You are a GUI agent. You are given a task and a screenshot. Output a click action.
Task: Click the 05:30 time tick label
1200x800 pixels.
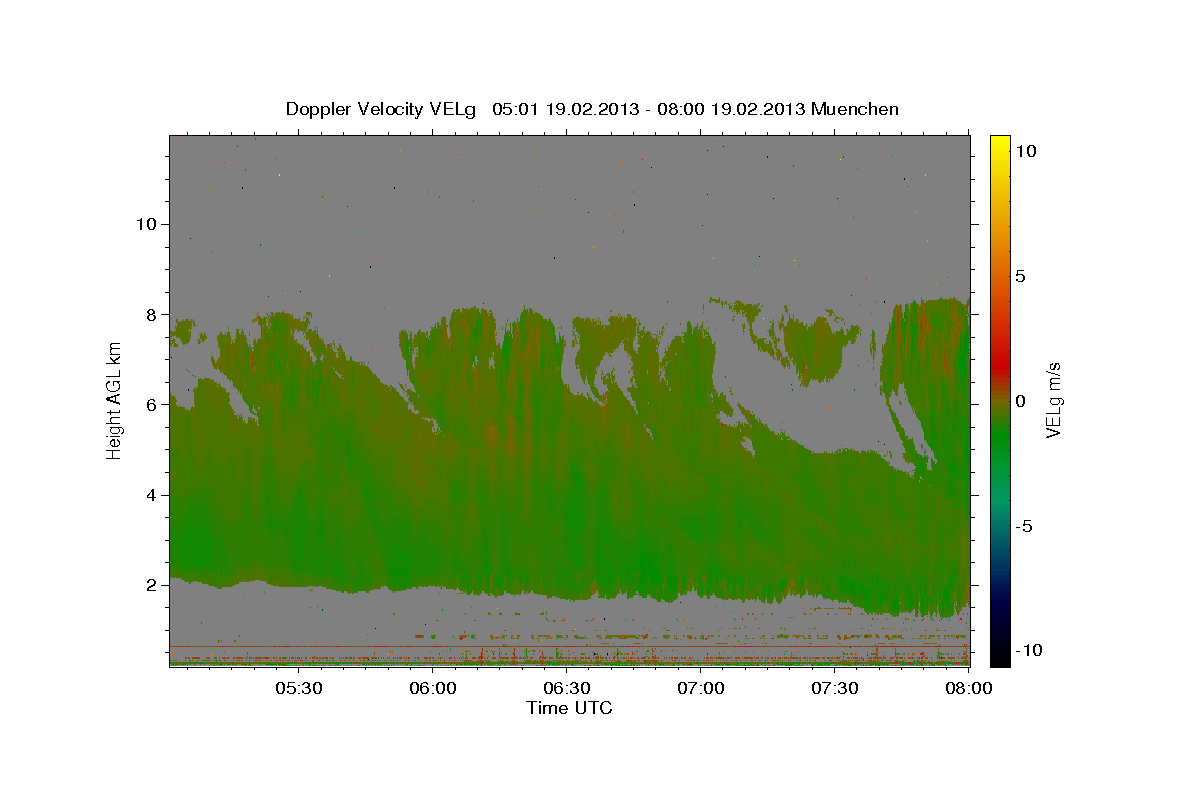[x=299, y=688]
